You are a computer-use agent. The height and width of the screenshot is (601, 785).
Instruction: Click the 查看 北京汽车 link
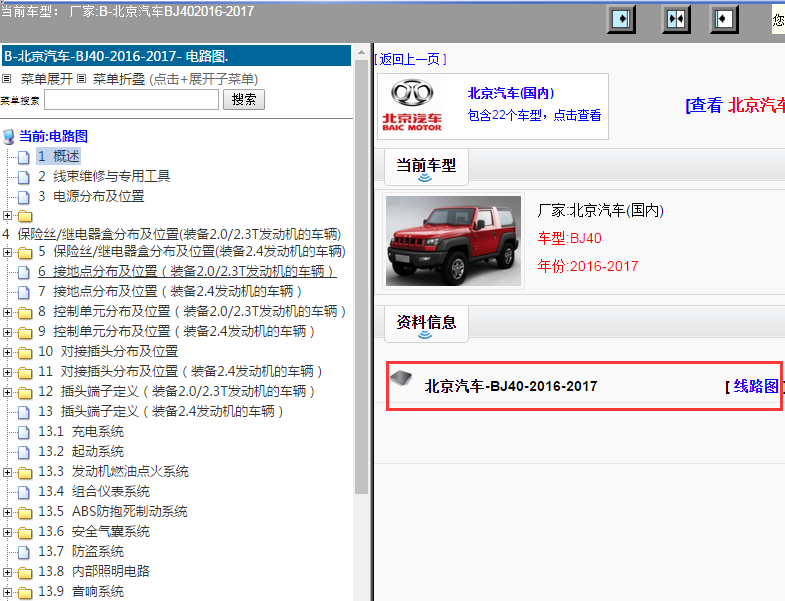coord(735,105)
